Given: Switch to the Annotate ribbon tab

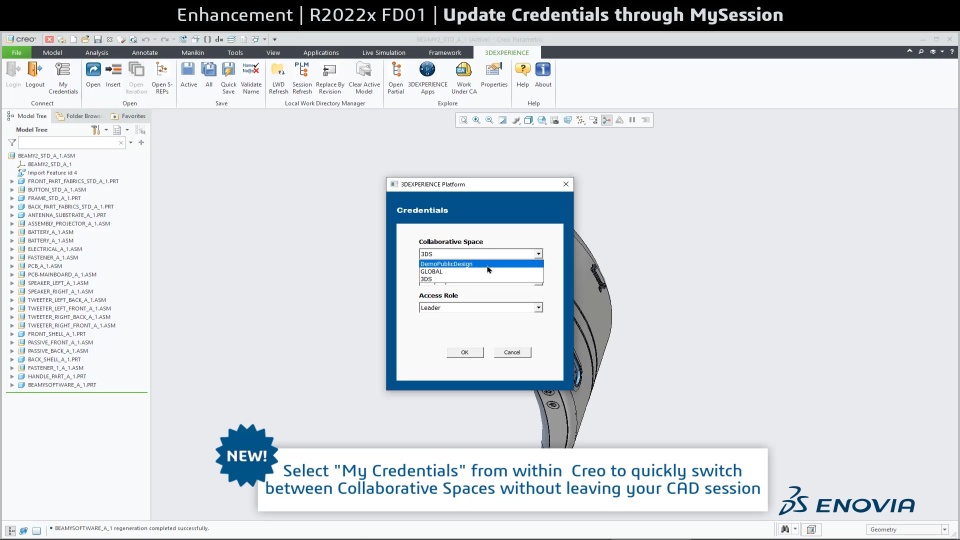Looking at the screenshot, I should tap(145, 53).
